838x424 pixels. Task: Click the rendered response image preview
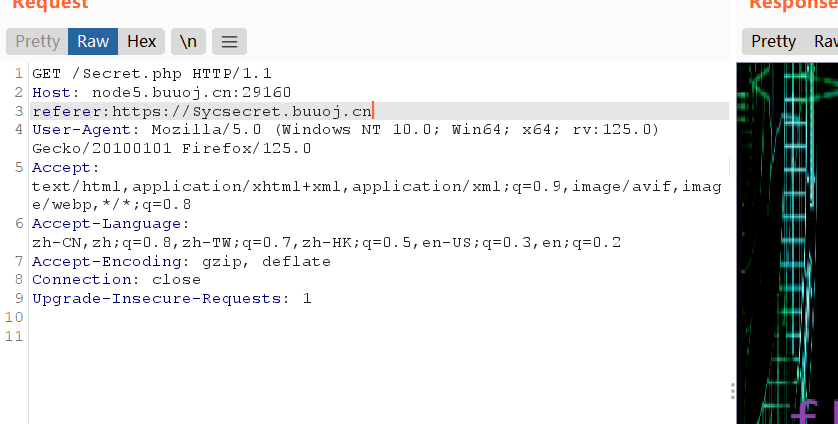click(787, 243)
